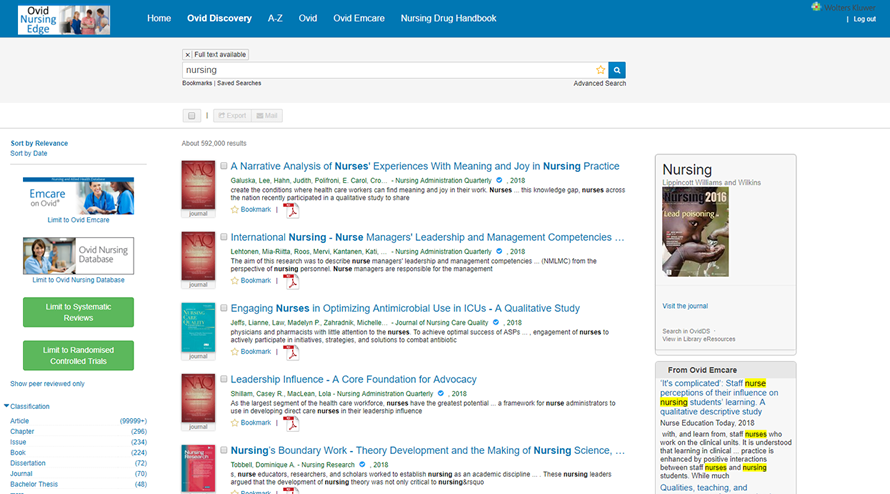Viewport: 890px width, 494px height.
Task: Click verified checkmark icon beside Nursing Research
Action: pos(362,464)
